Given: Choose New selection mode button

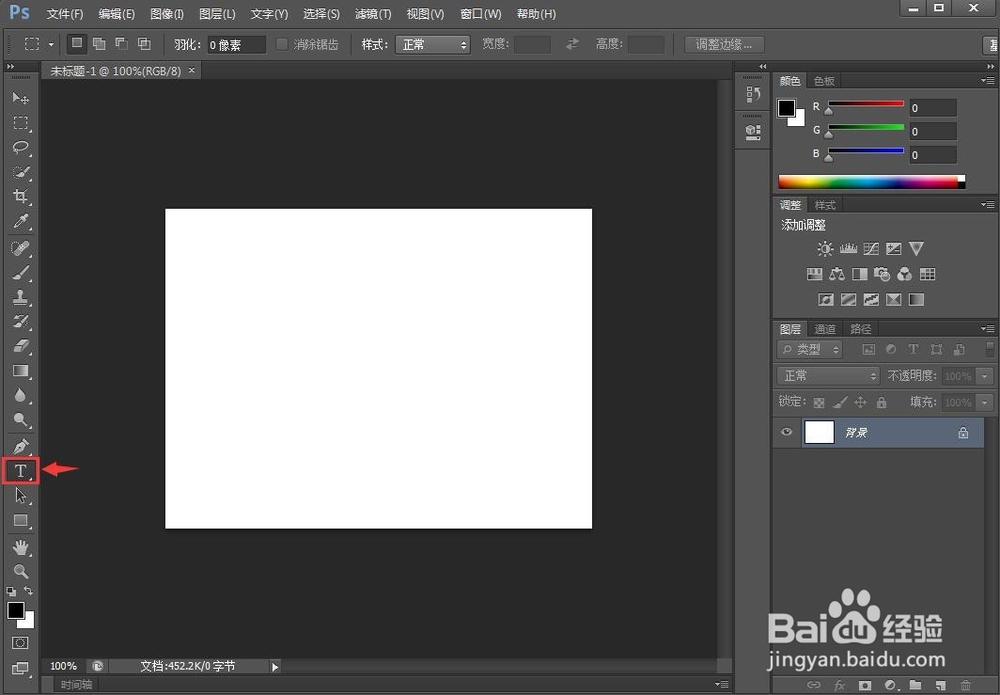Looking at the screenshot, I should click(x=77, y=44).
